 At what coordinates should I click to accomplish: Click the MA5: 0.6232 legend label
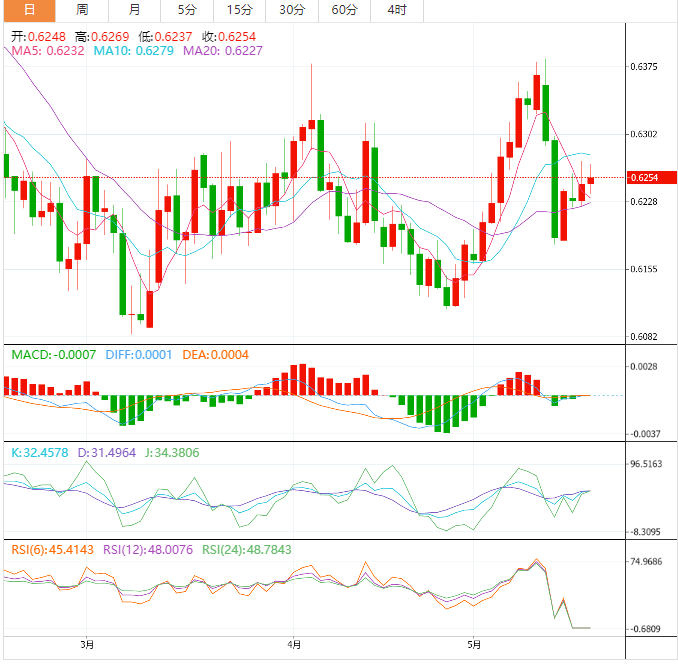coord(48,51)
